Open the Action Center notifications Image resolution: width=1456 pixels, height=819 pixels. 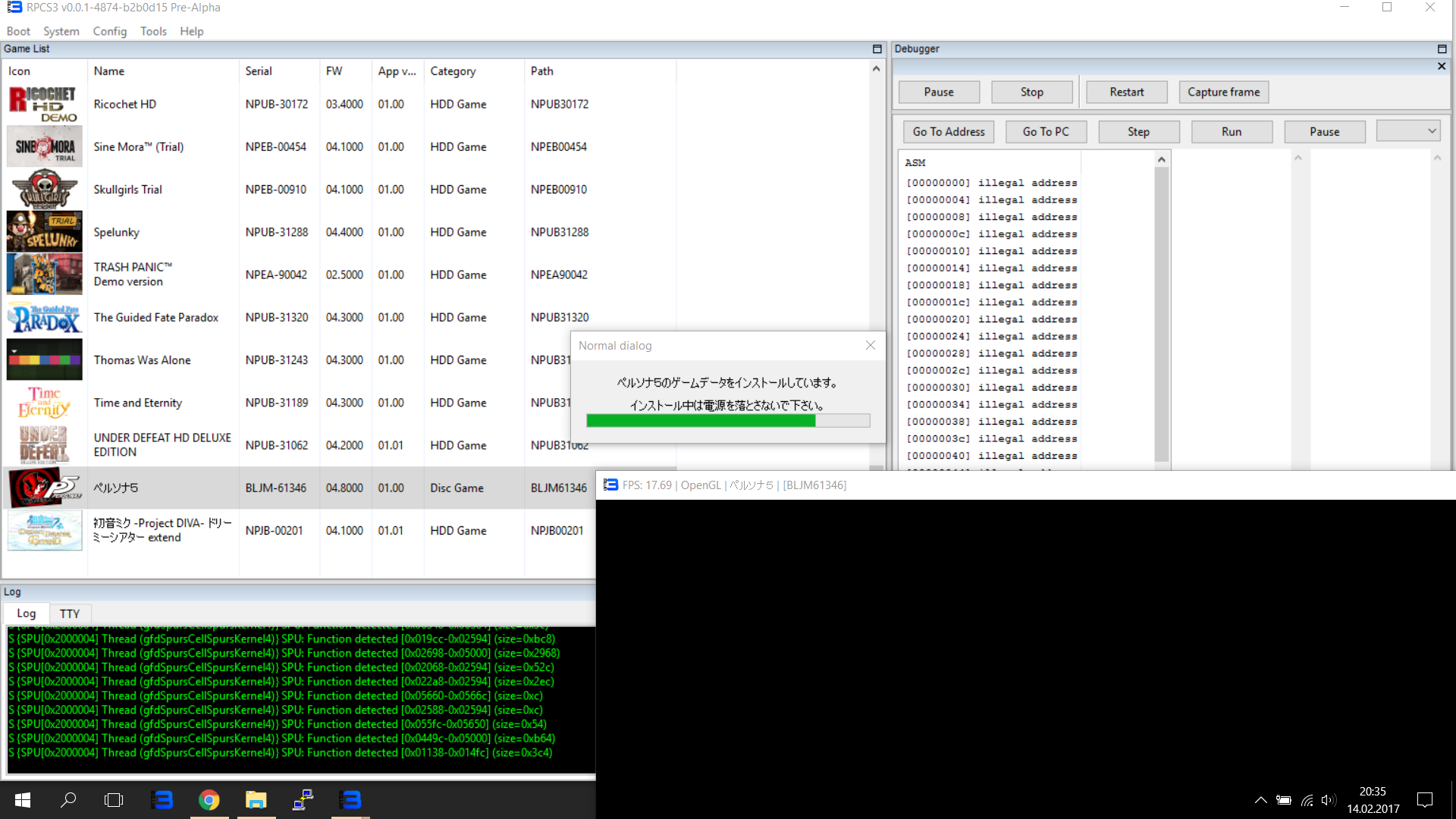[x=1425, y=800]
